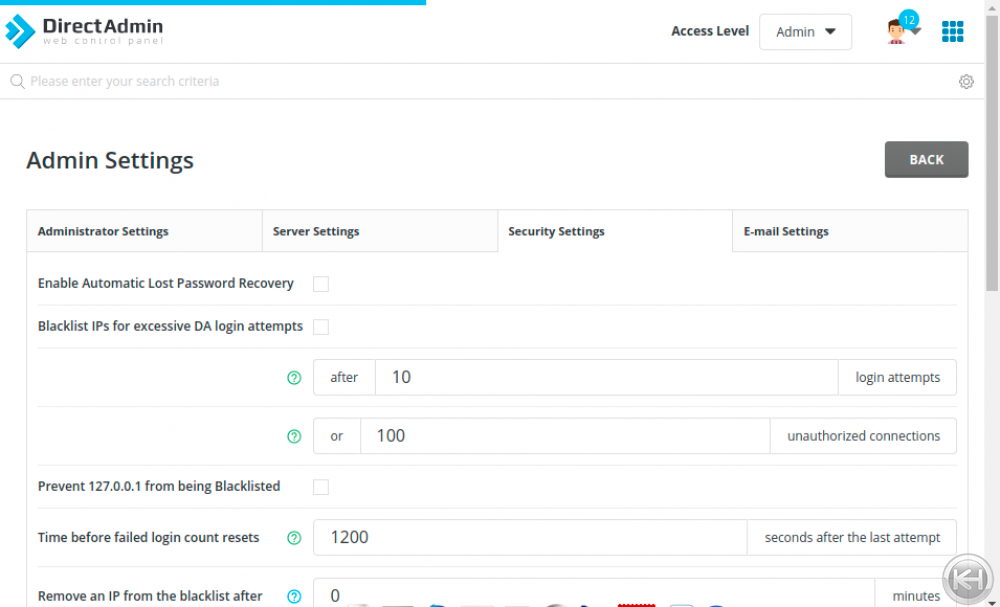Go to E-mail Settings tab
The height and width of the screenshot is (607, 1000).
(x=850, y=232)
